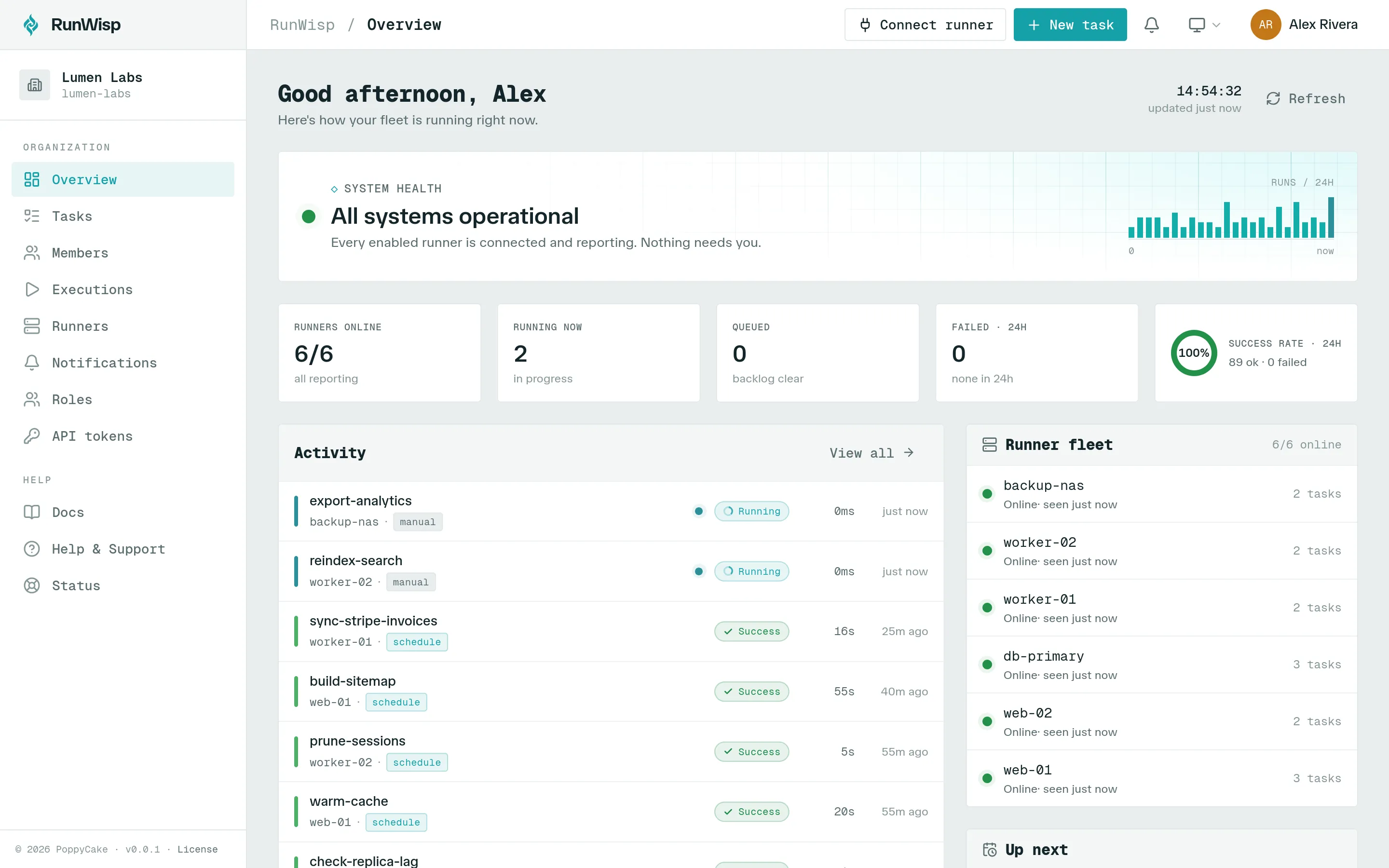
Task: Click View all activity link
Action: pos(872,453)
